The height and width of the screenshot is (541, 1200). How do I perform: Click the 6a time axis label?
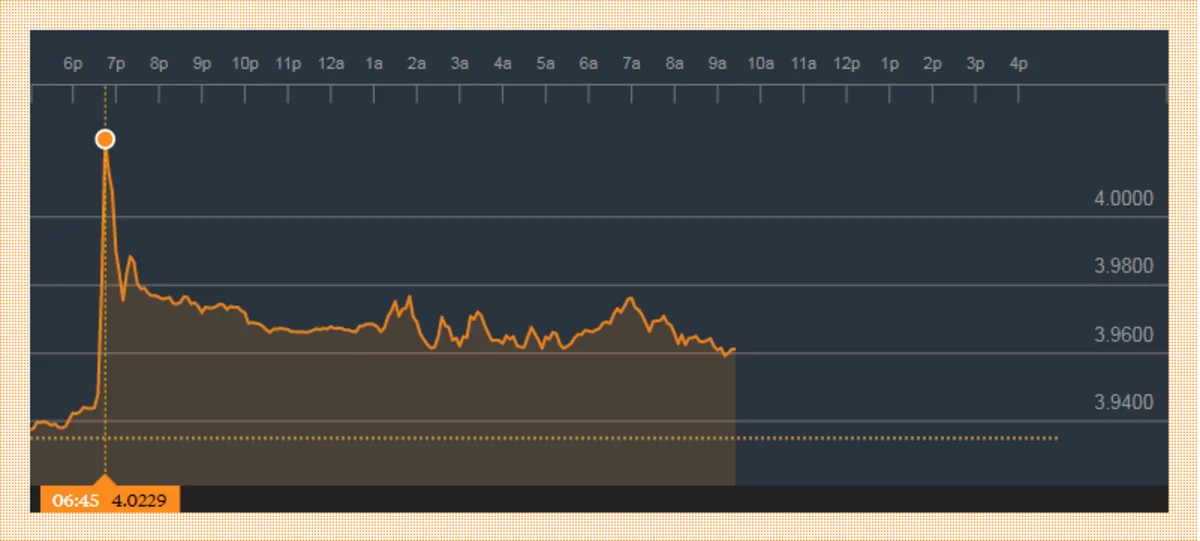(589, 63)
